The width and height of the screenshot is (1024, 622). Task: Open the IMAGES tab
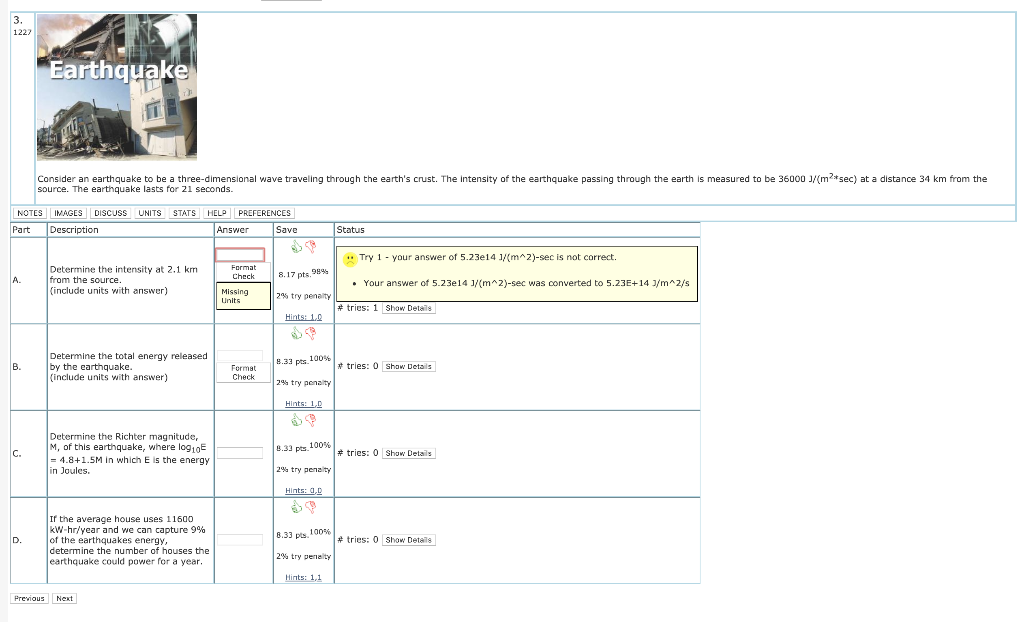pyautogui.click(x=68, y=213)
